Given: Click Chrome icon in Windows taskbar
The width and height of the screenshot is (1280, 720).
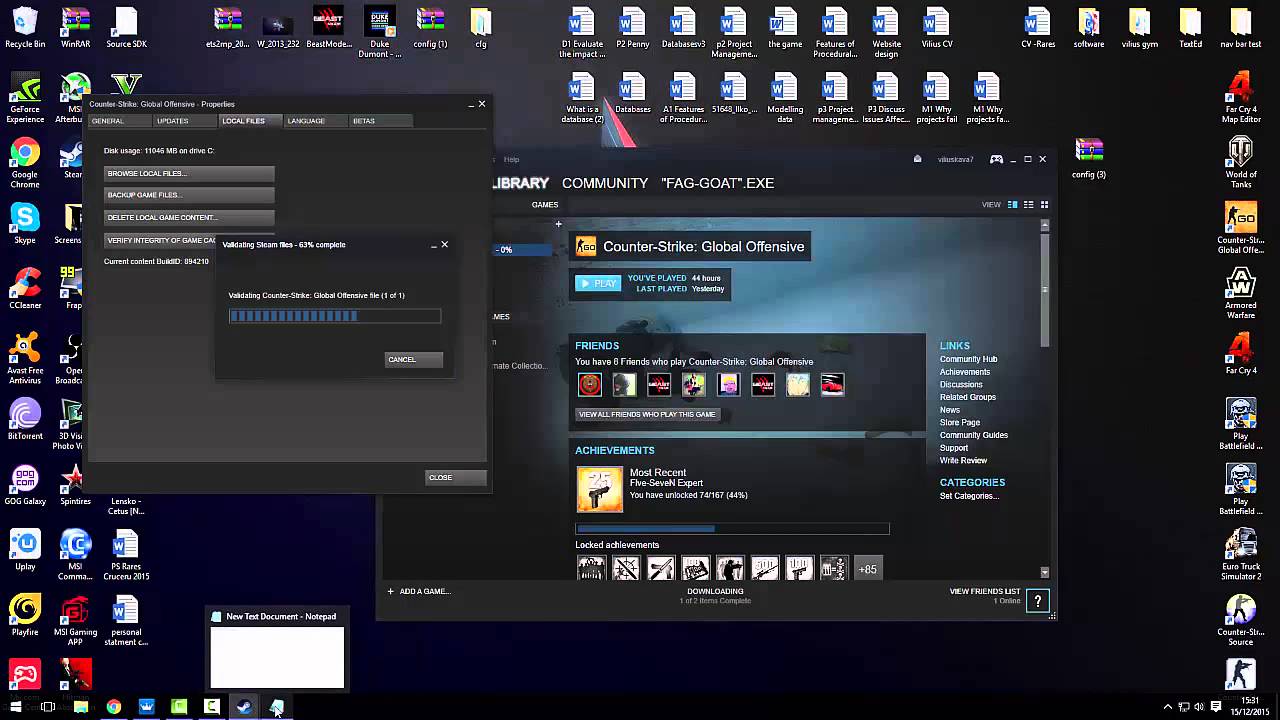Looking at the screenshot, I should click(x=113, y=706).
